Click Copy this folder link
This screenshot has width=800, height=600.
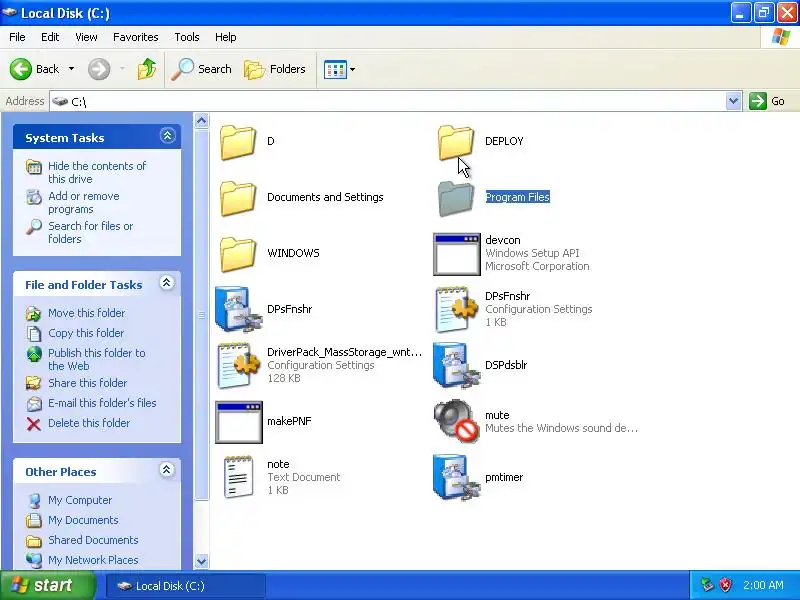click(86, 333)
